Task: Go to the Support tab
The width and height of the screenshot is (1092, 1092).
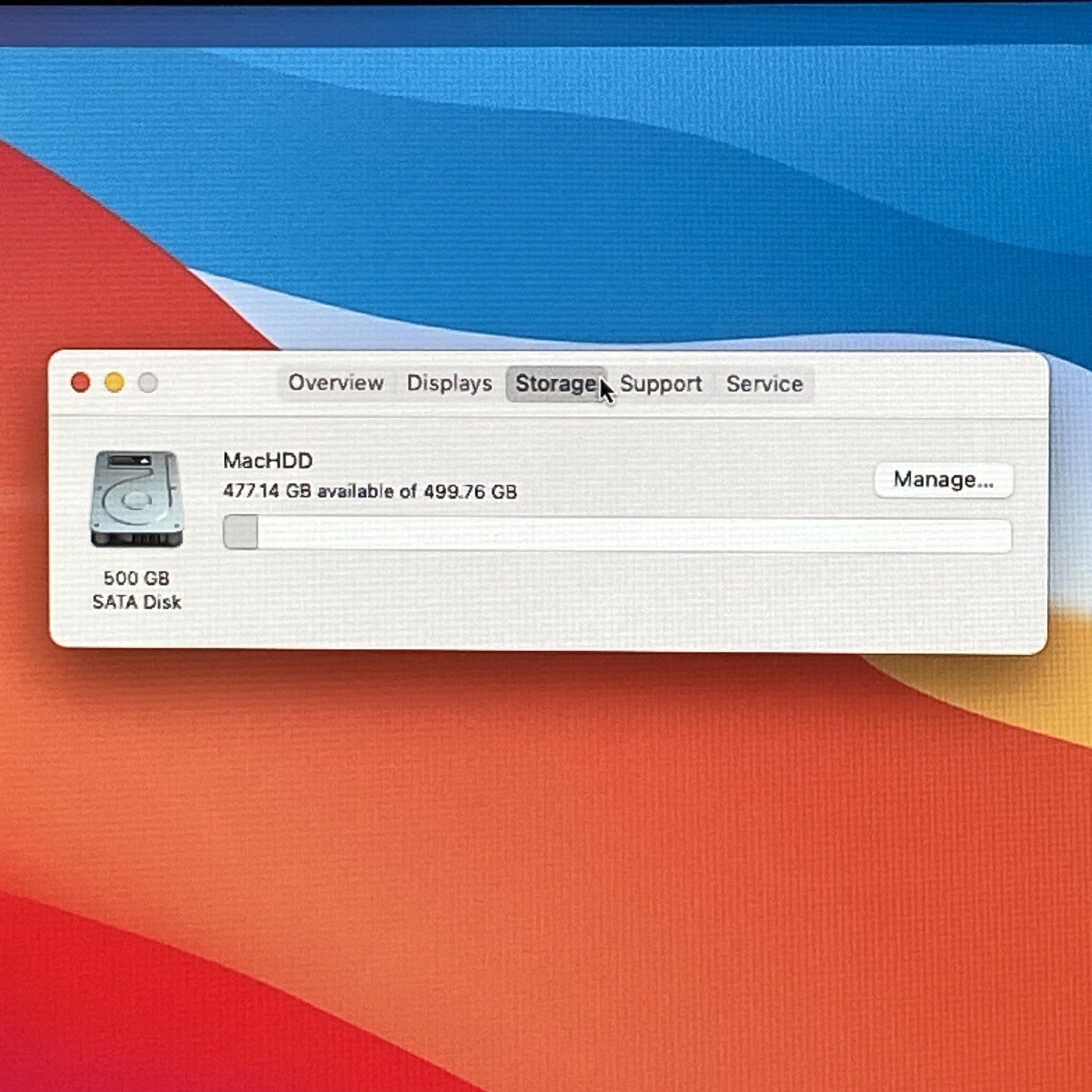Action: pos(661,384)
